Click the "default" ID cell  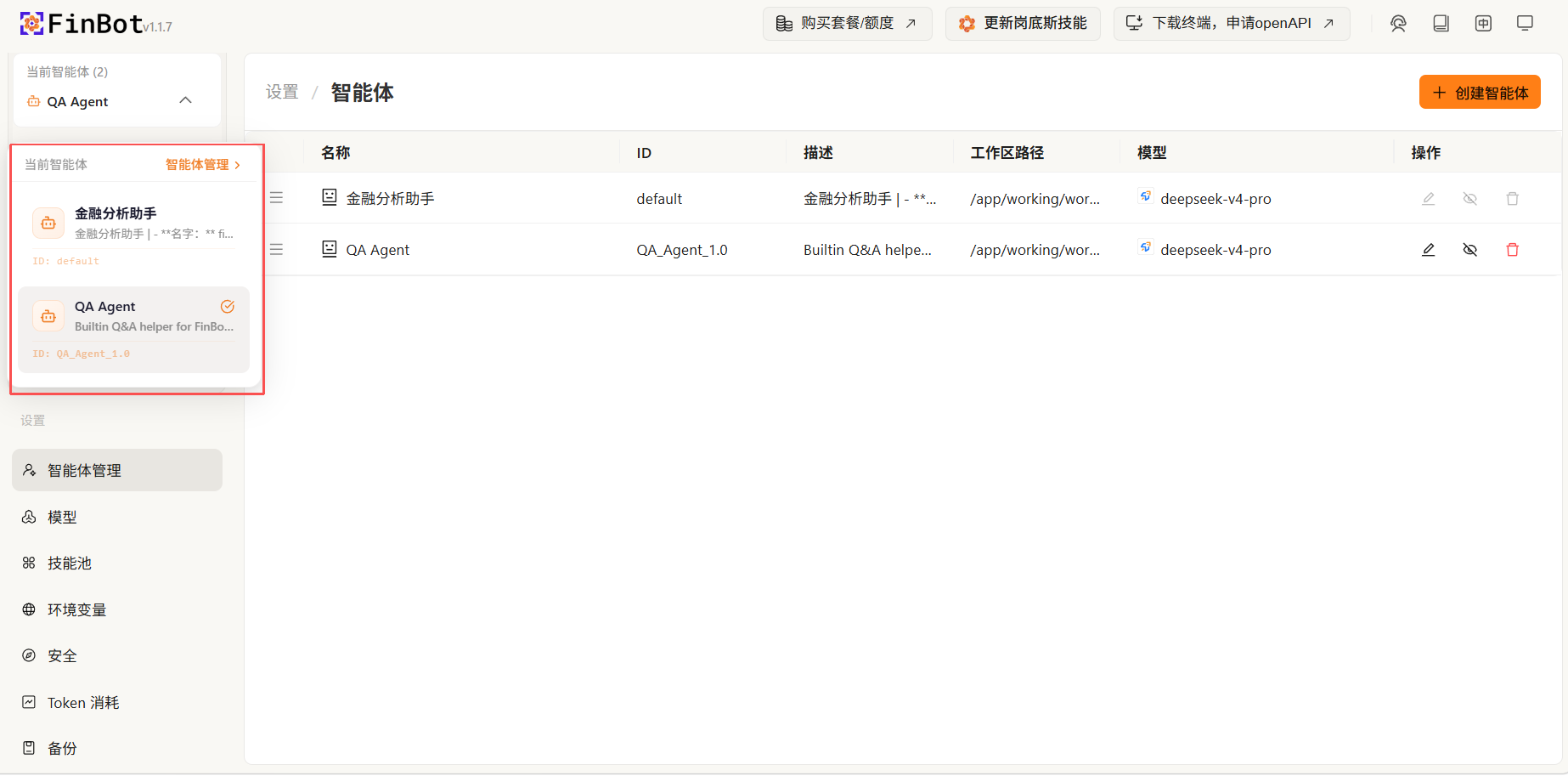(659, 199)
